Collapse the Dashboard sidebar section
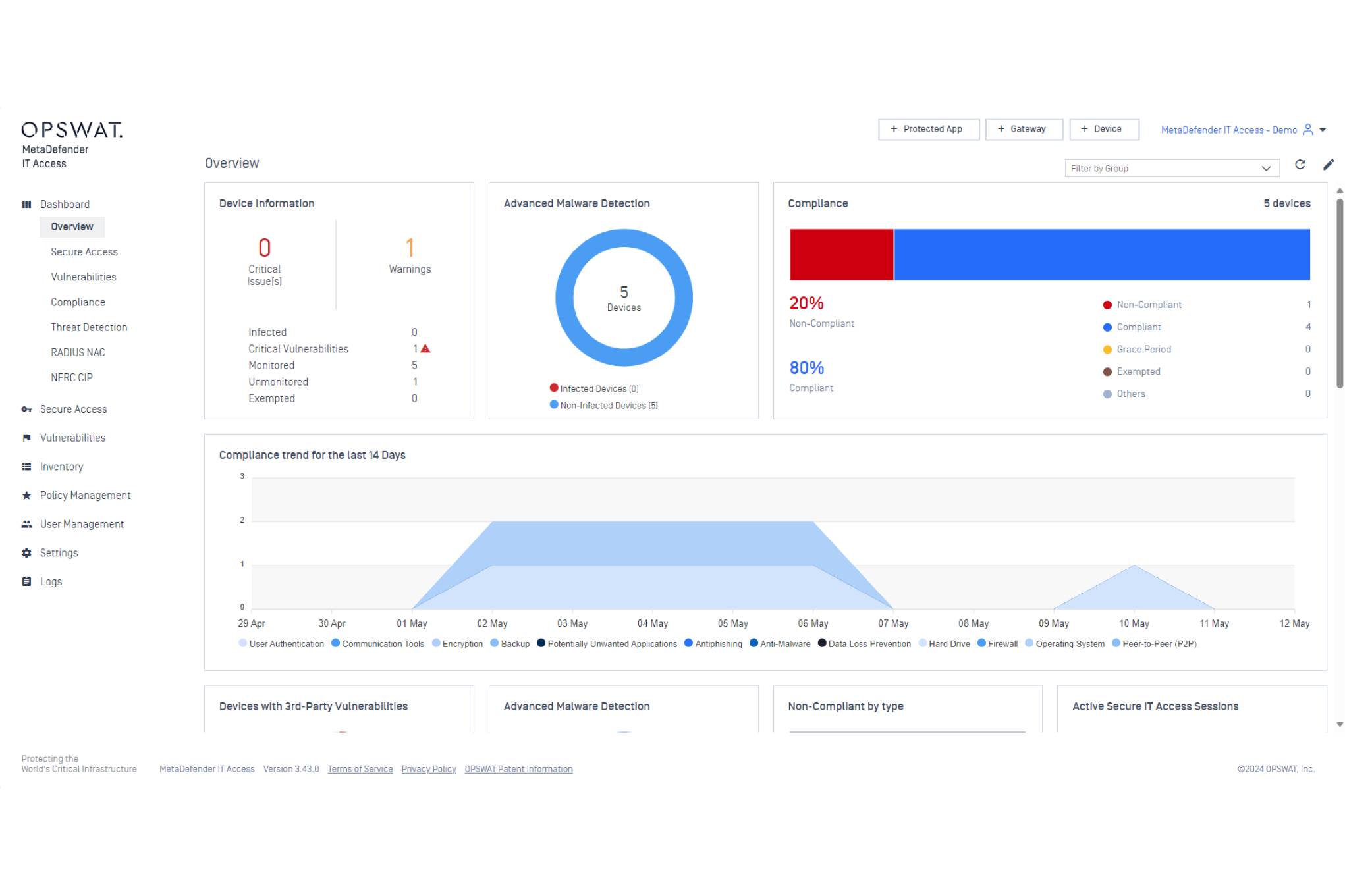Image resolution: width=1345 pixels, height=896 pixels. [x=65, y=205]
